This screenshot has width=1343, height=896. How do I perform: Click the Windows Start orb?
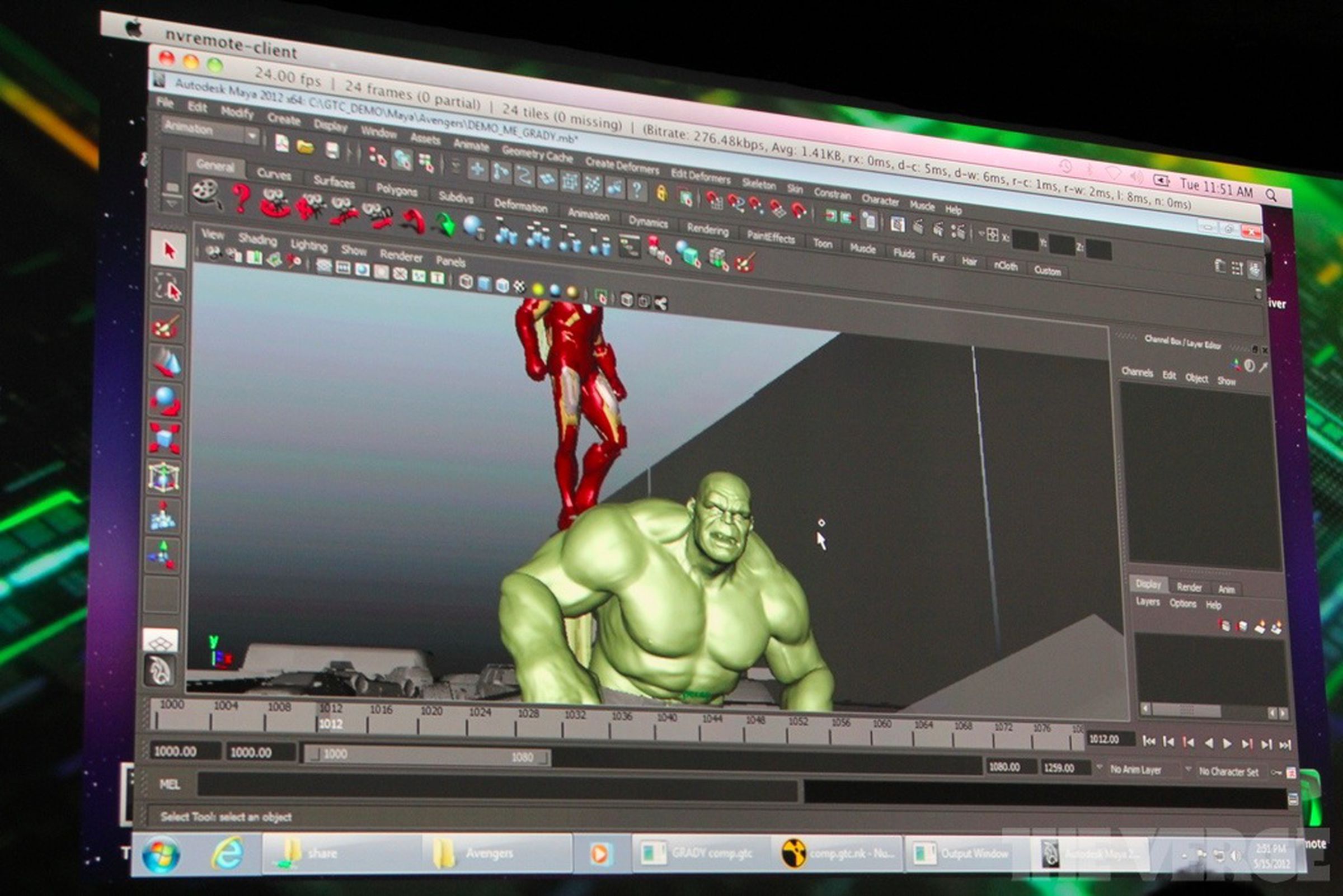tap(161, 854)
